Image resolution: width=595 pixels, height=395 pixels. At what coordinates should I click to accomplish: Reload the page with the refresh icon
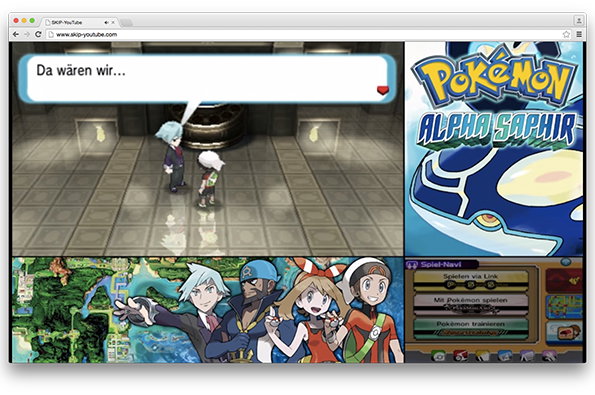point(38,34)
